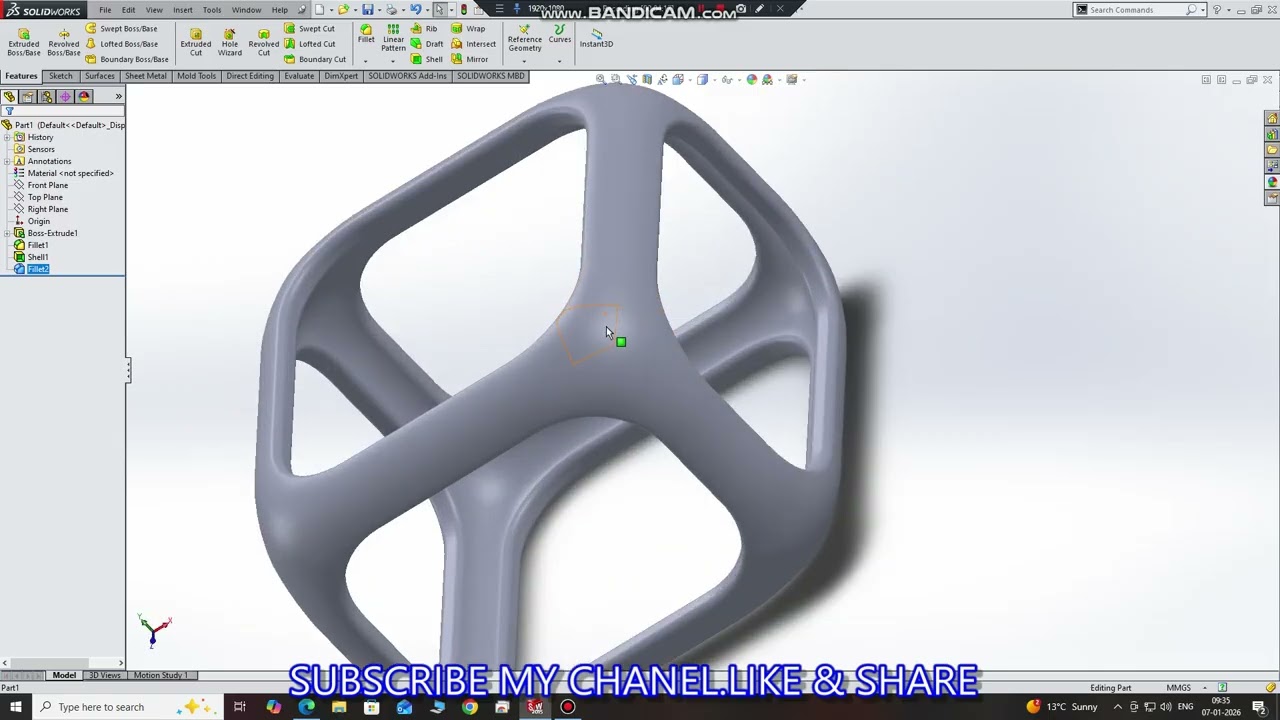Open Reference Geometry tool
This screenshot has height=720, width=1280.
(524, 38)
